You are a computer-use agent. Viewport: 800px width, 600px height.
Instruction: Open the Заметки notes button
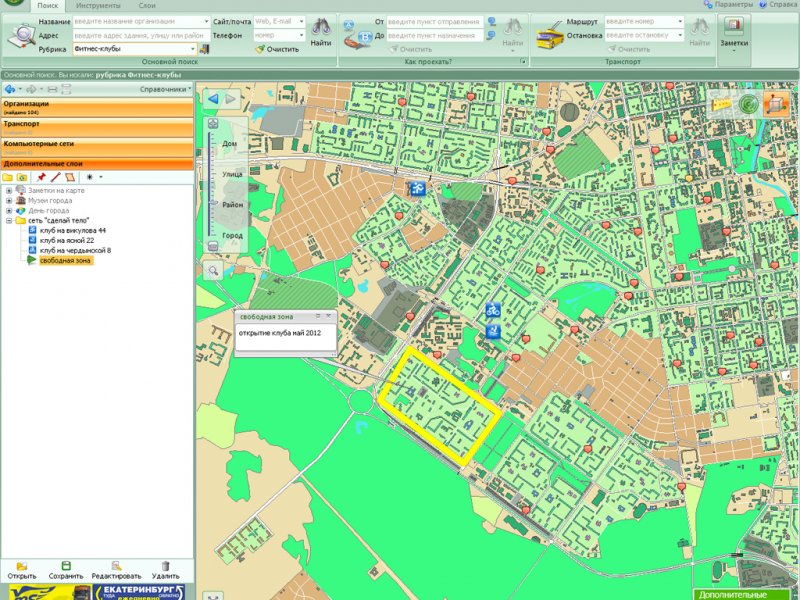coord(733,32)
